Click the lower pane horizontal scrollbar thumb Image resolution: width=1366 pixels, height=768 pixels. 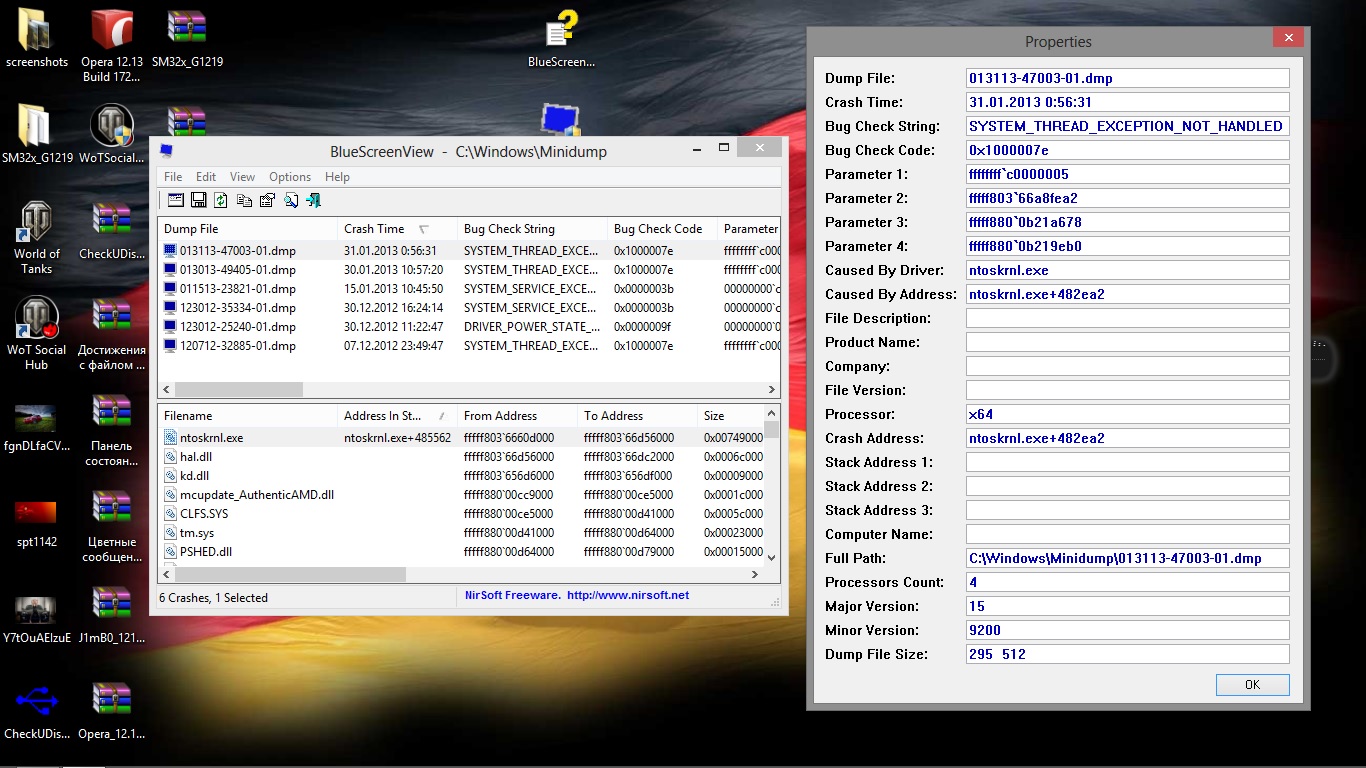[290, 575]
